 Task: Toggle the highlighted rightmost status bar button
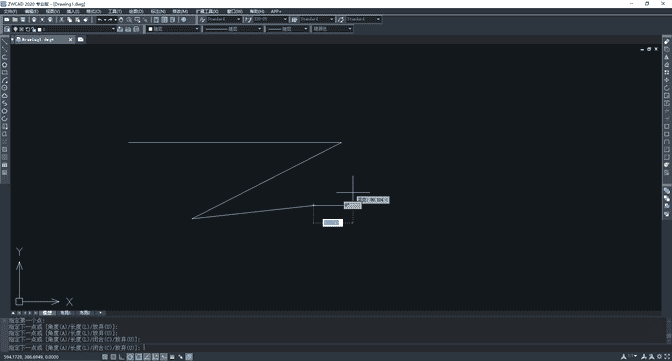tap(189, 357)
